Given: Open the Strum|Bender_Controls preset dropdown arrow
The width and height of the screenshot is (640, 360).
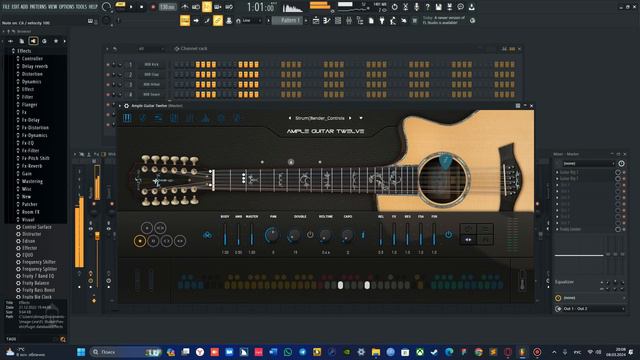Looking at the screenshot, I should click(361, 118).
